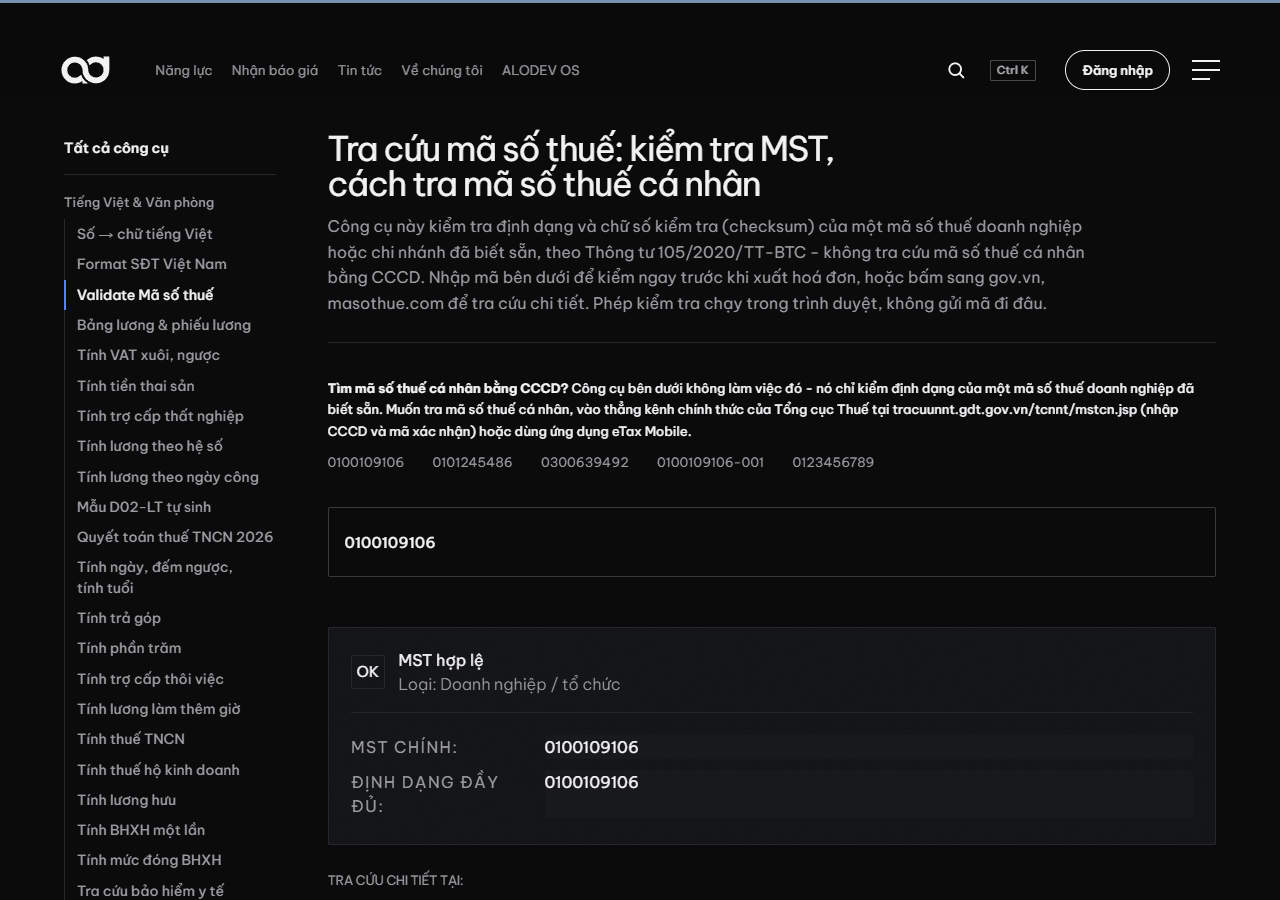Viewport: 1280px width, 900px height.
Task: Open Tính trợ cấp thất nghiệp tool
Action: point(160,416)
